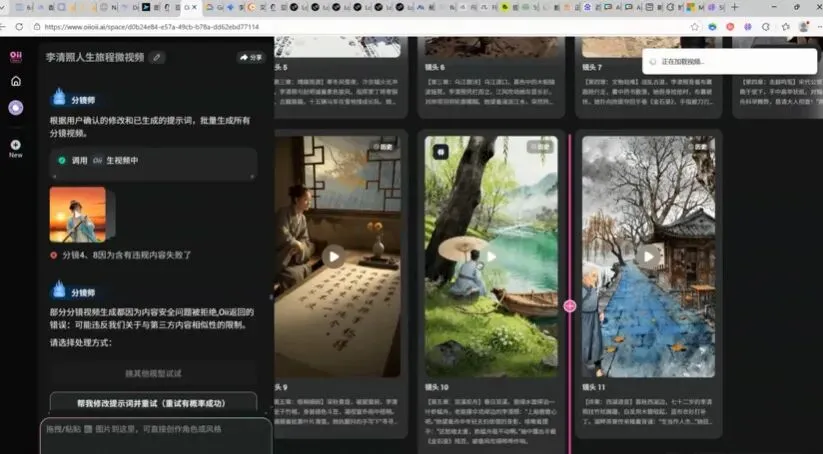The height and width of the screenshot is (454, 823).
Task: Open the purple browser extension icon
Action: point(748,27)
